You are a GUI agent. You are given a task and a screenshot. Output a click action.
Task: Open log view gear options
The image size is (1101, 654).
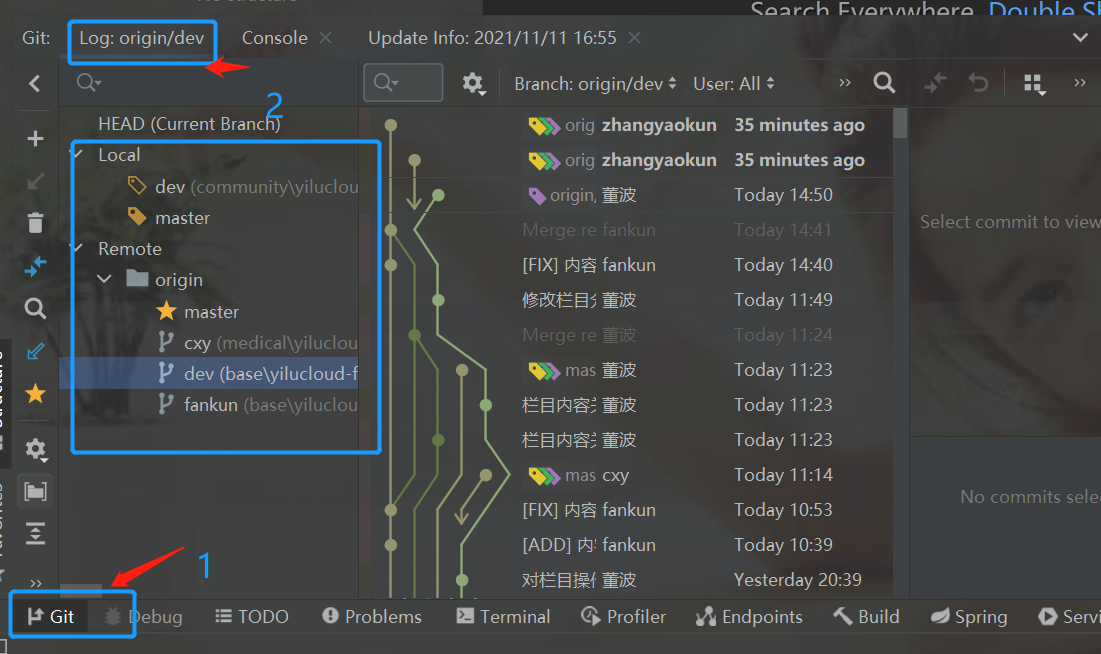[x=474, y=84]
